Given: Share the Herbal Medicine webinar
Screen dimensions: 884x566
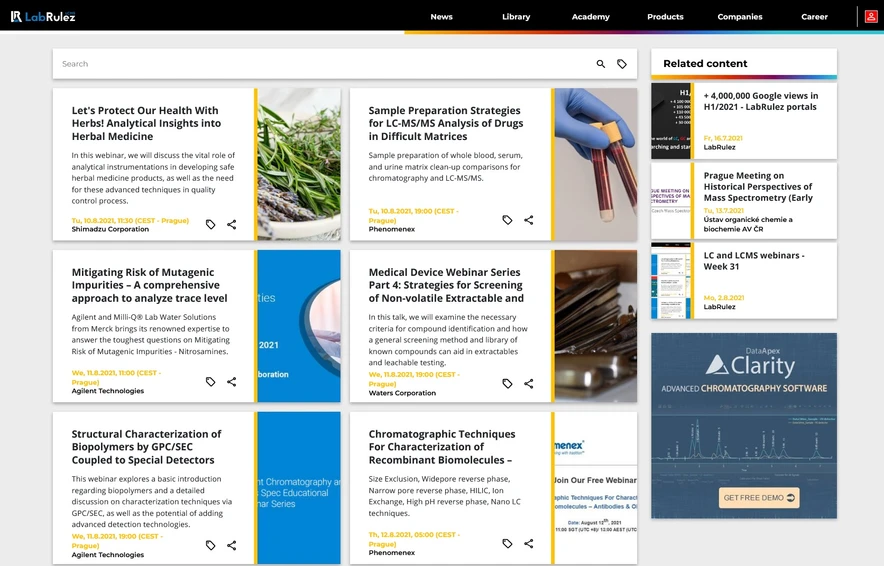Looking at the screenshot, I should coord(232,224).
